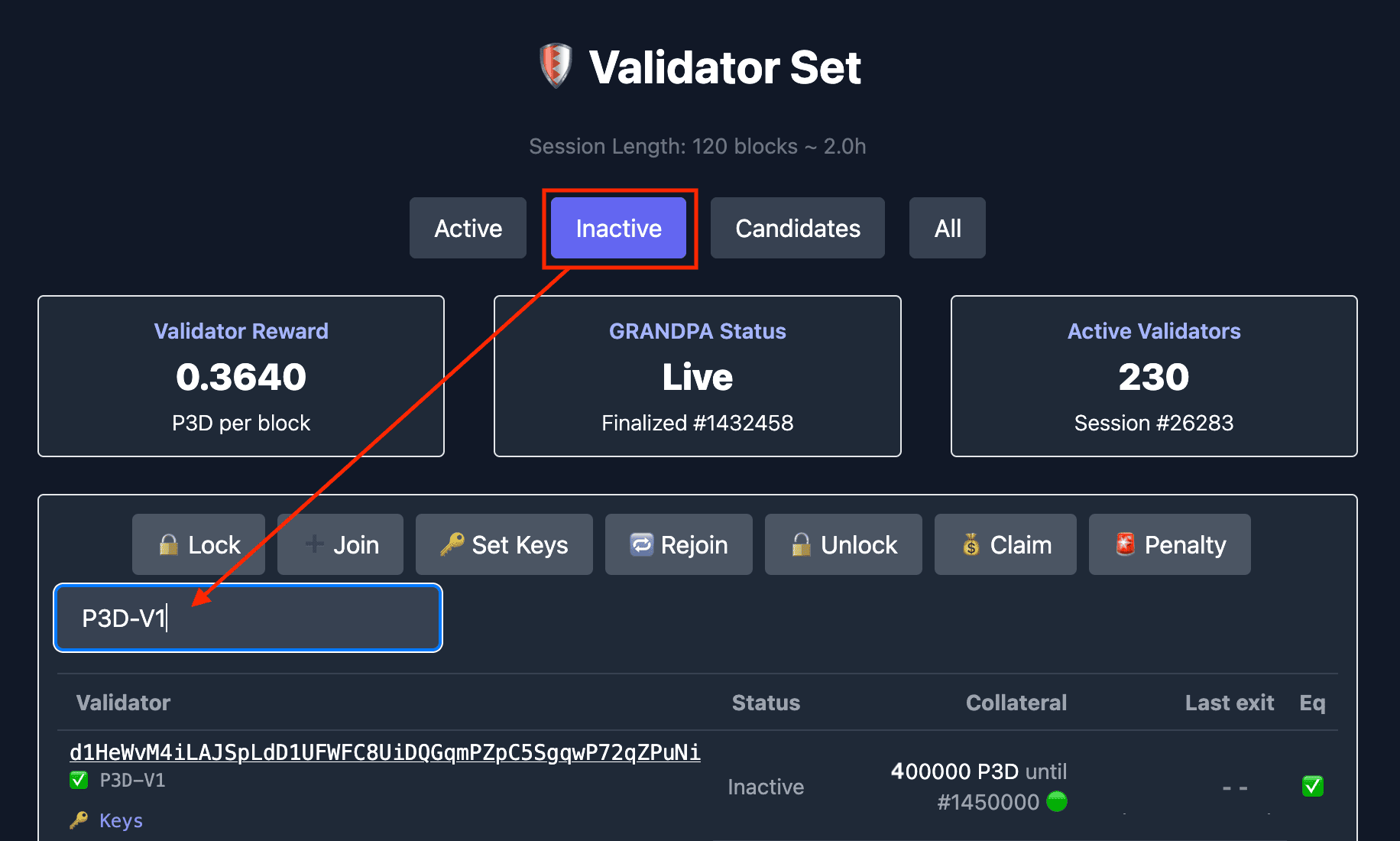
Task: Switch to the Inactive tab
Action: point(619,228)
